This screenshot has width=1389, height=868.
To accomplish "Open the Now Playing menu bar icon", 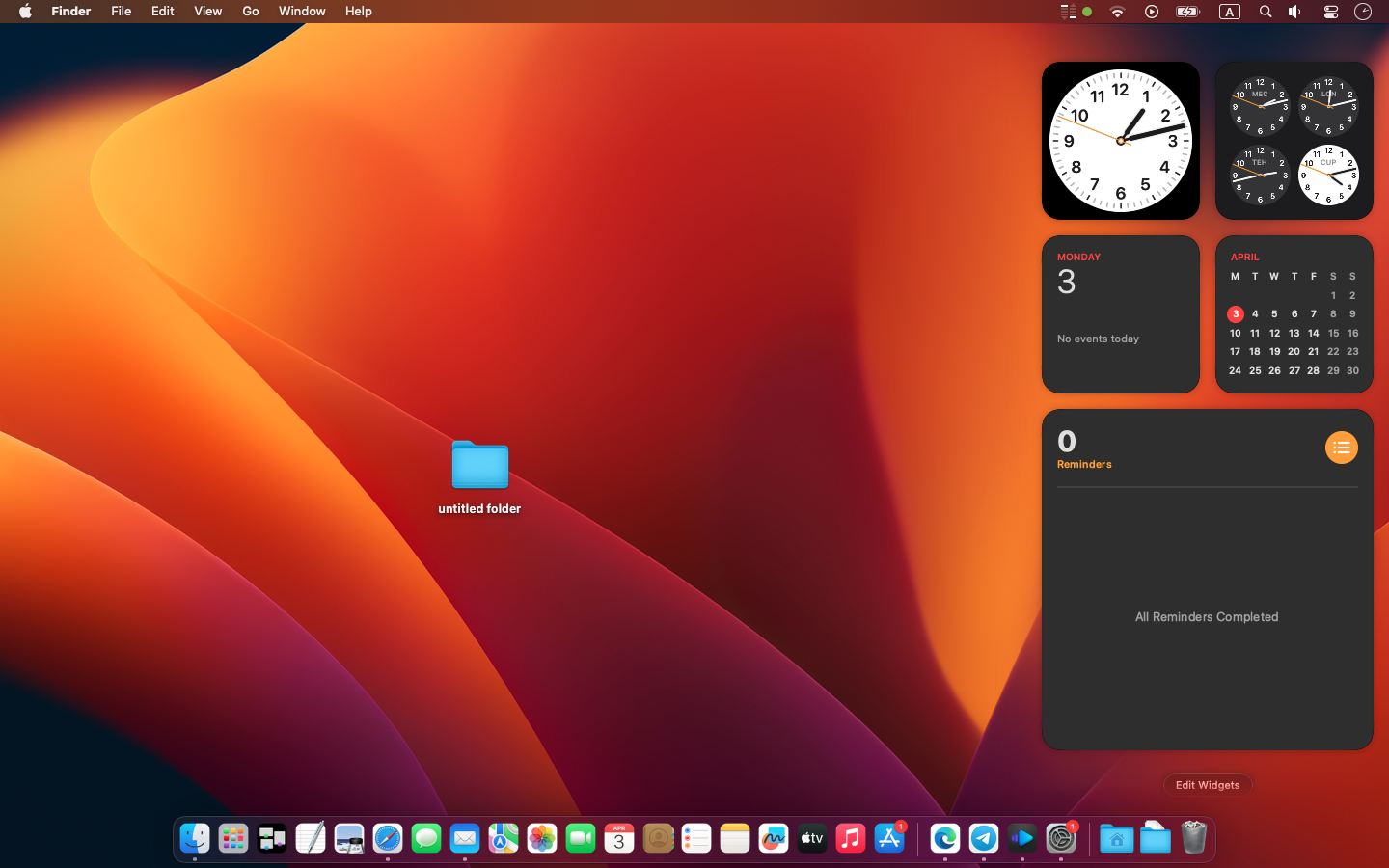I will pos(1152,12).
